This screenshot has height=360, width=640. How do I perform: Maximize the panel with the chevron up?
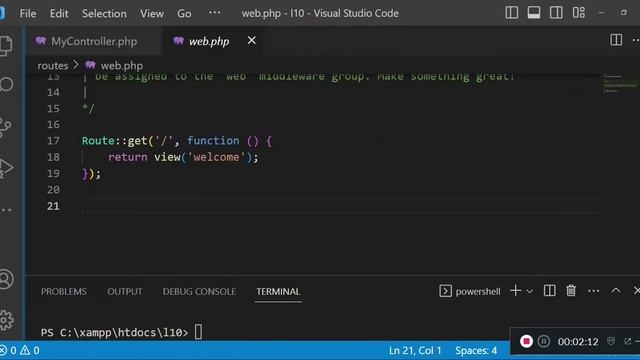(616, 291)
